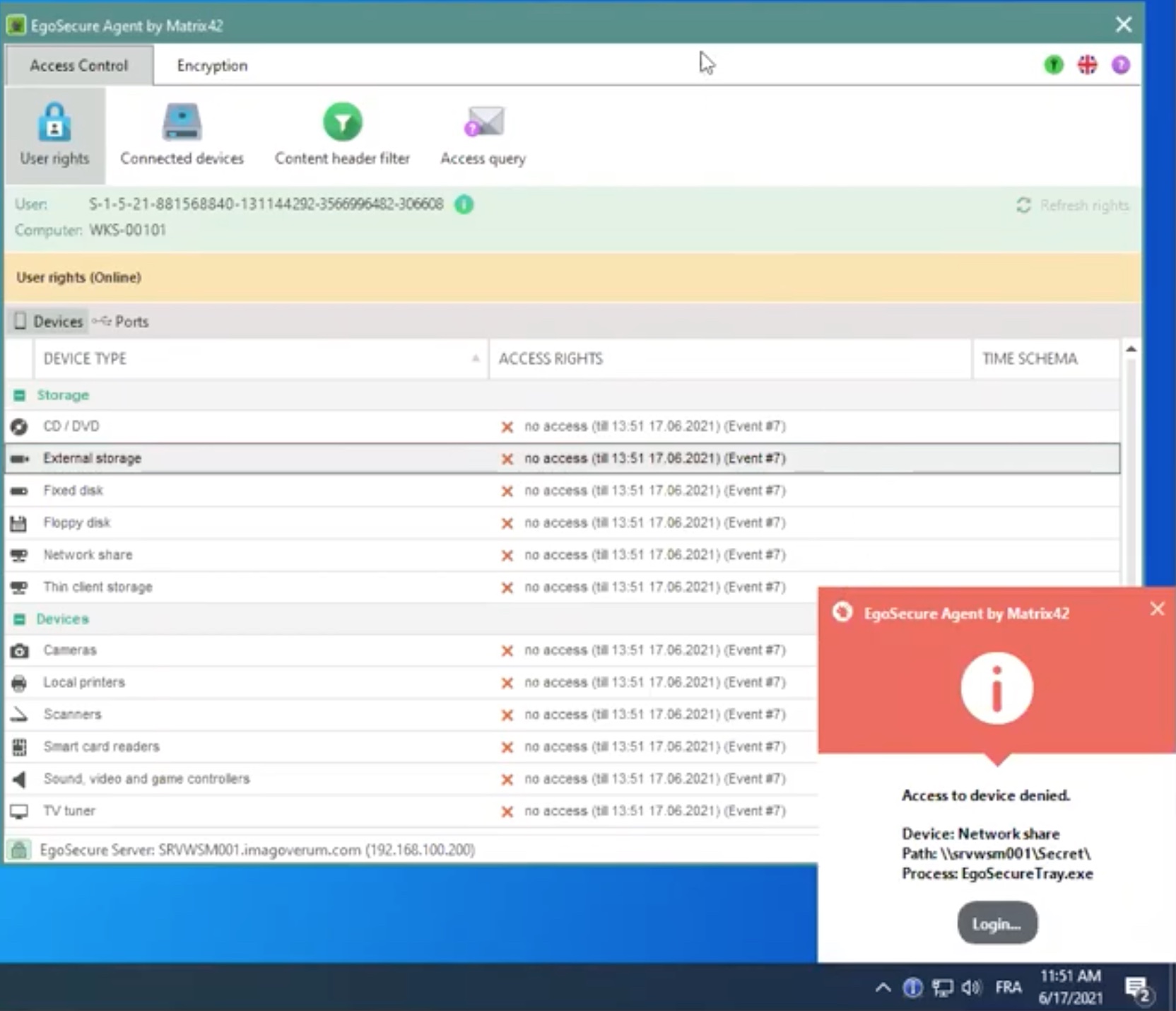Click computer name WKS-00101
1176x1011 pixels.
(x=127, y=230)
